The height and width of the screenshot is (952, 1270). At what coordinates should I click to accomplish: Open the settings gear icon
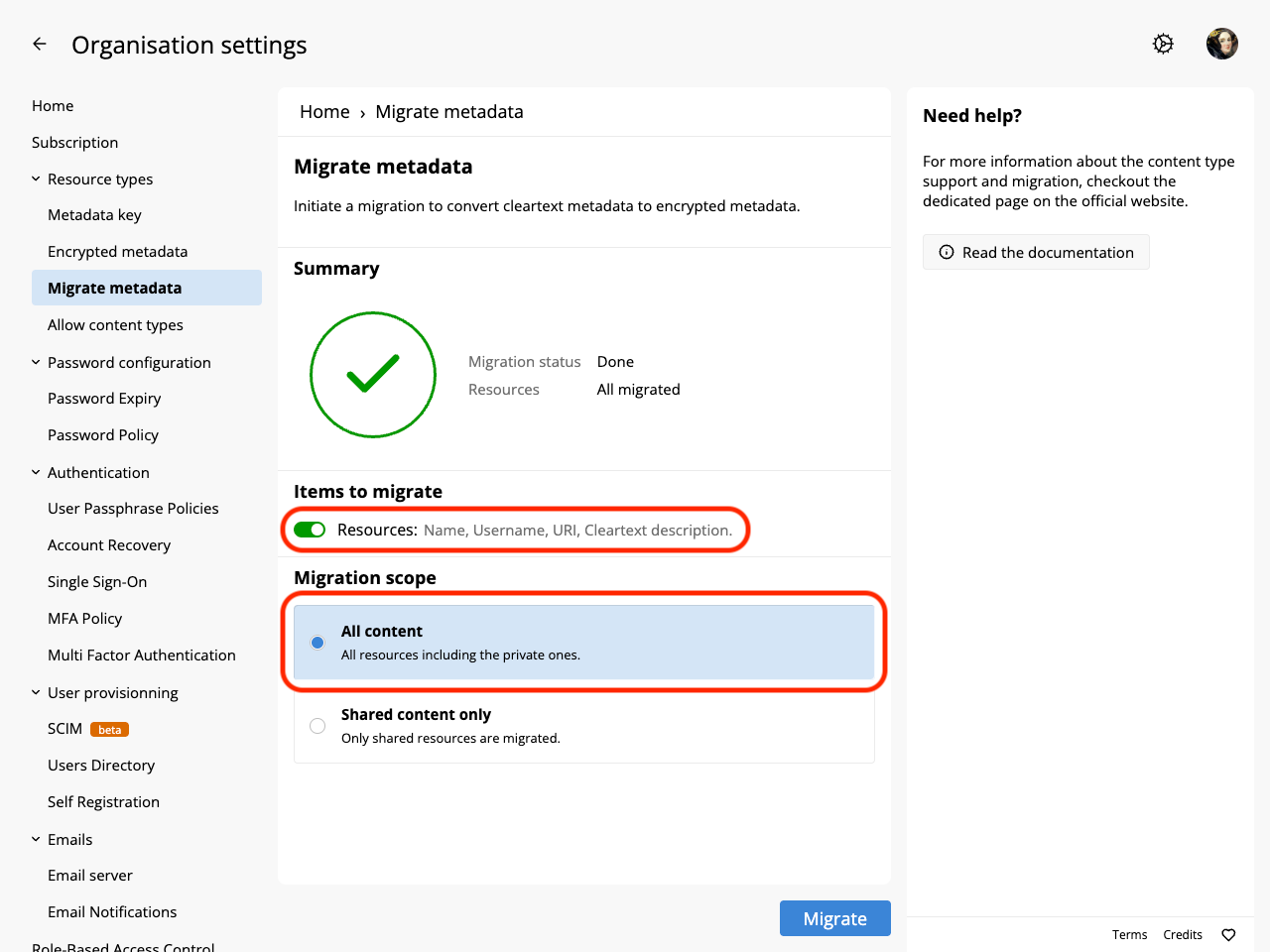[1163, 44]
